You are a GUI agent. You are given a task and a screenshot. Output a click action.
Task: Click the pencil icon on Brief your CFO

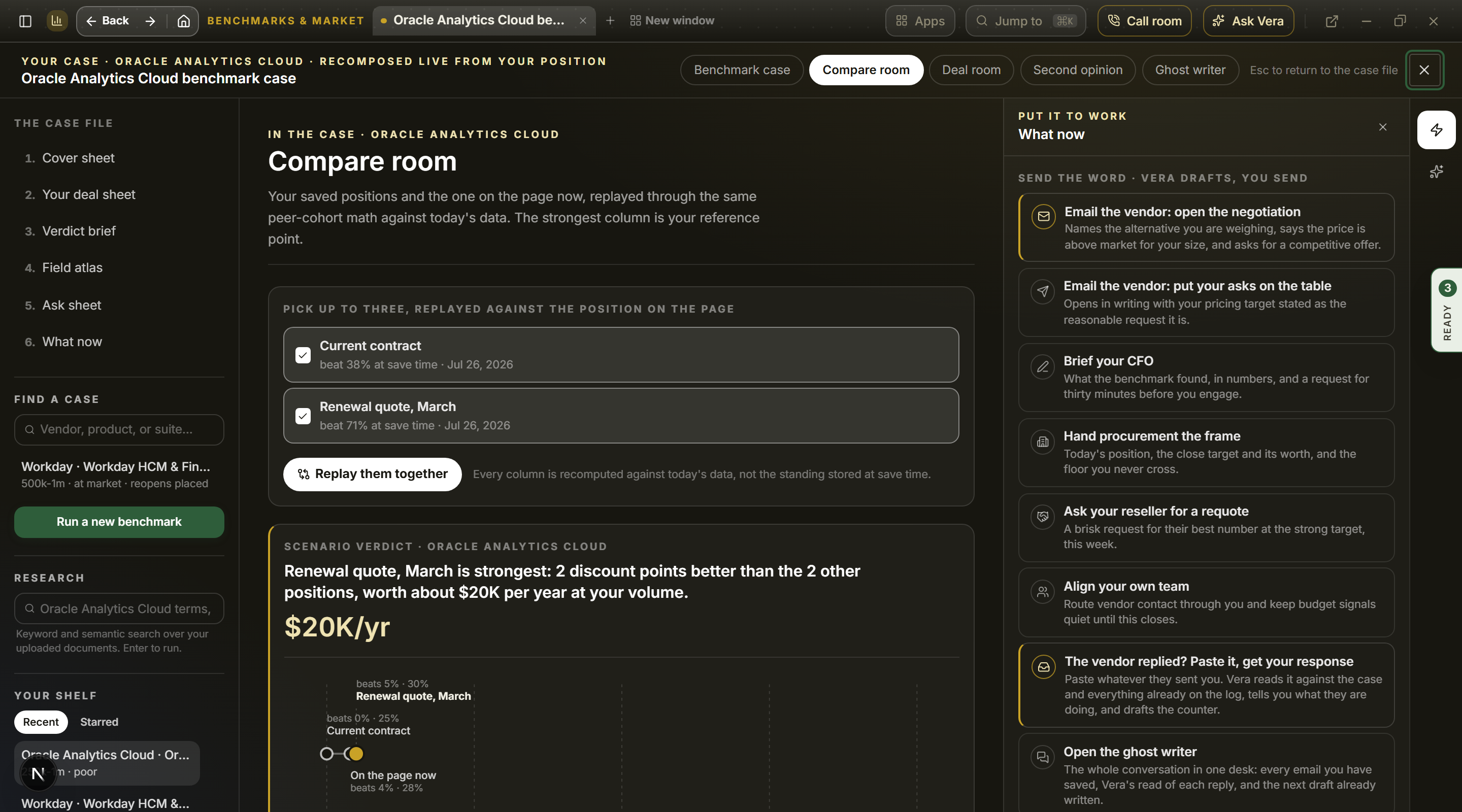click(x=1043, y=367)
